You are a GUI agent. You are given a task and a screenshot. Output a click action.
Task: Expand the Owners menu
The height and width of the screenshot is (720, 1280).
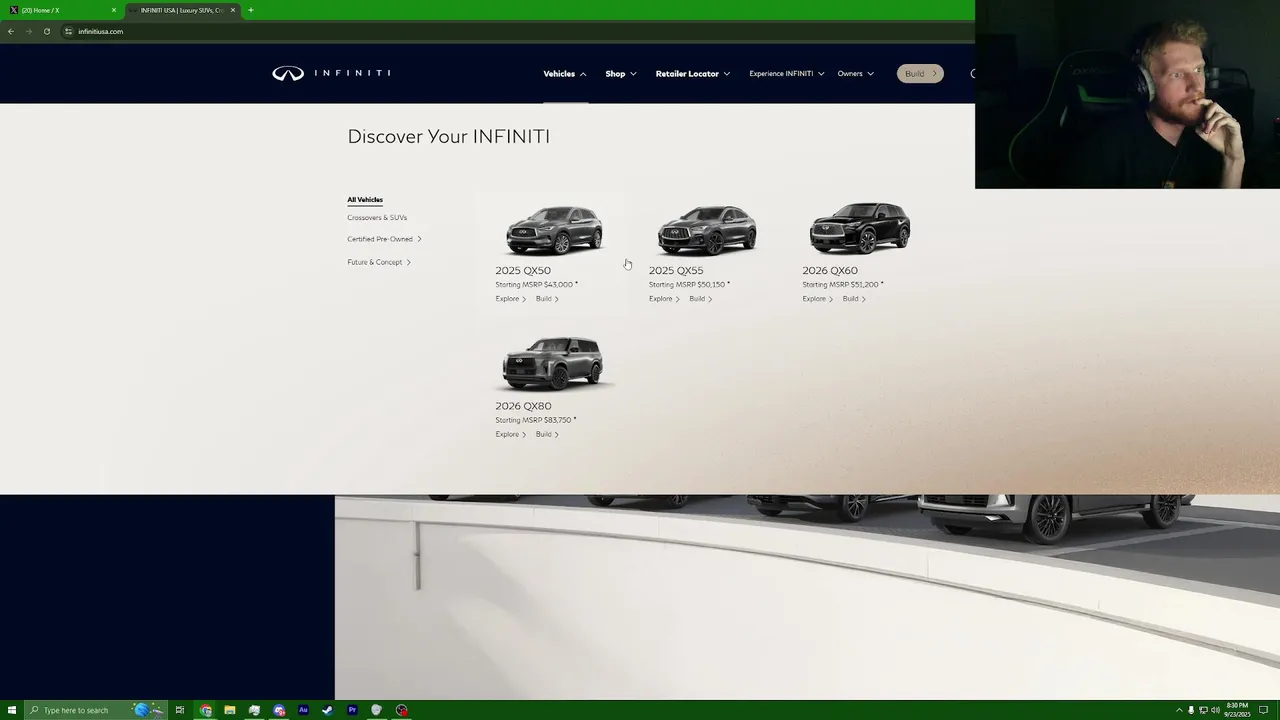[856, 73]
